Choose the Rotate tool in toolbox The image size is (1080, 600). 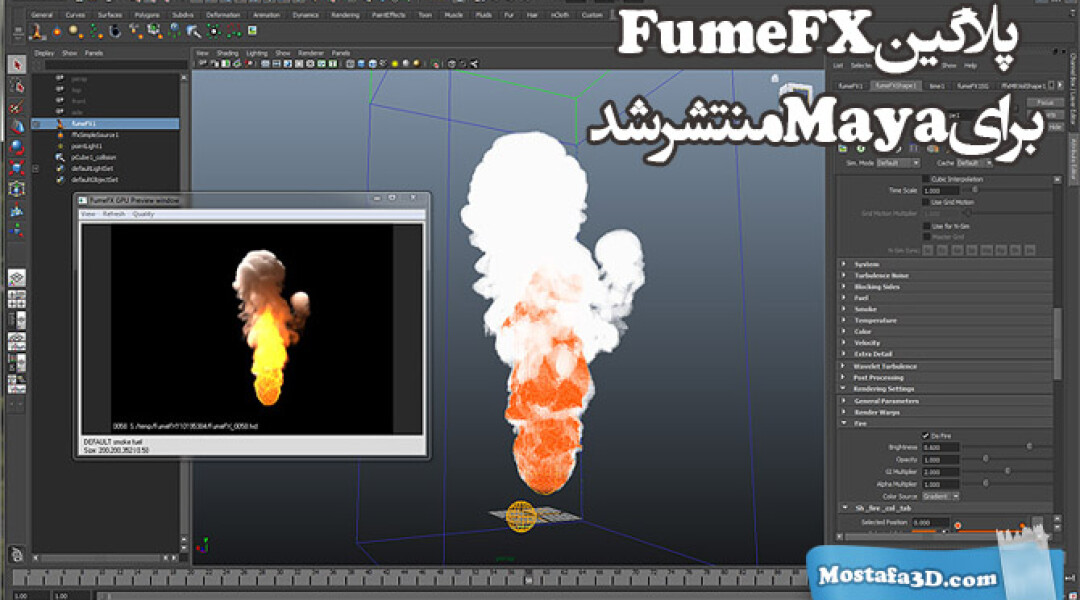tap(17, 148)
